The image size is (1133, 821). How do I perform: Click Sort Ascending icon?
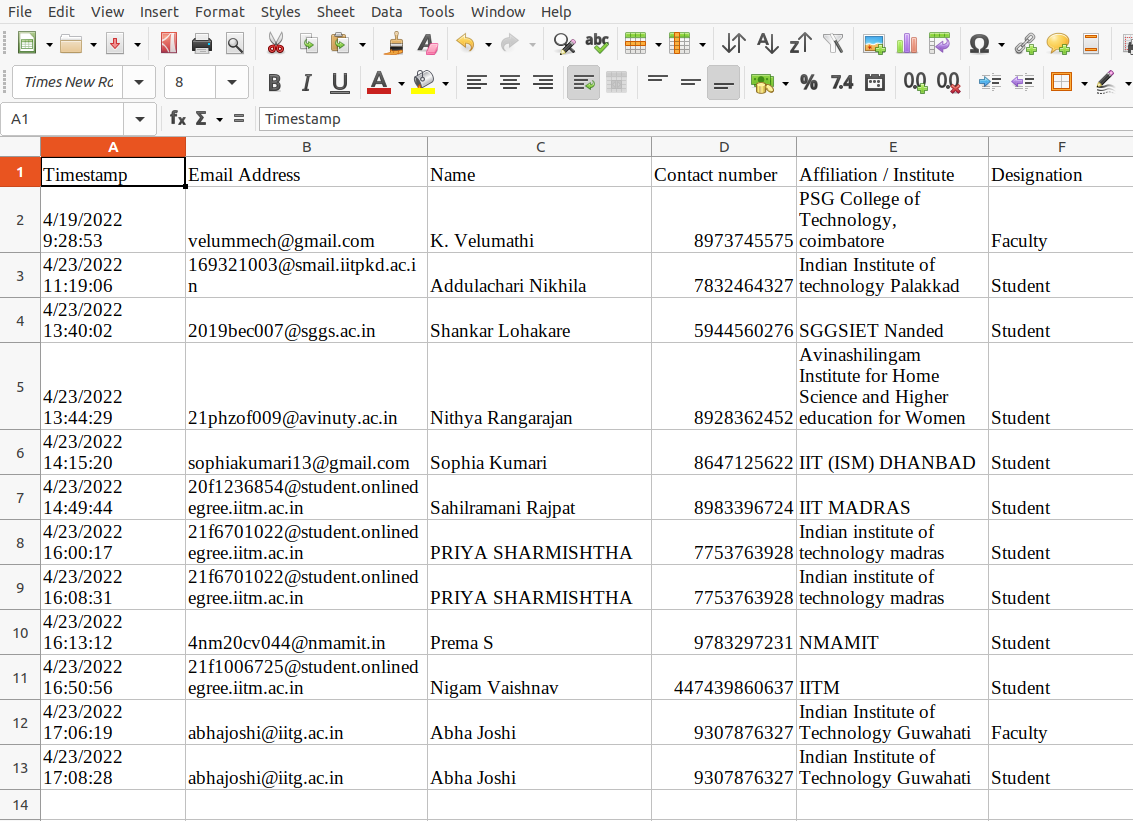[767, 43]
